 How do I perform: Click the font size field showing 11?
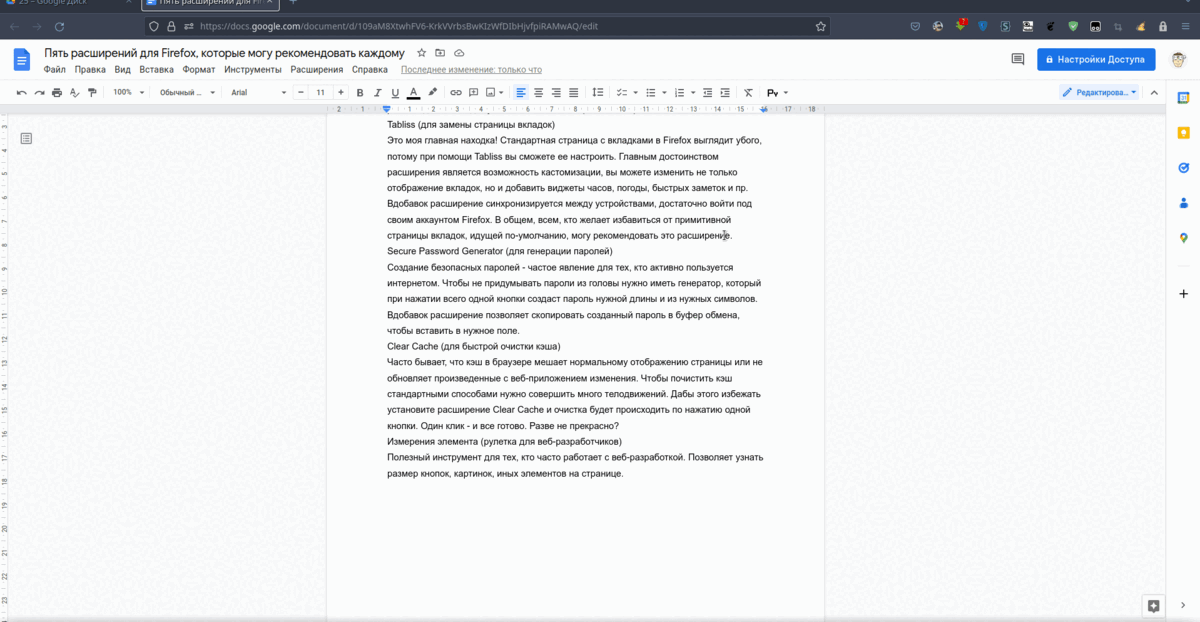[x=320, y=92]
